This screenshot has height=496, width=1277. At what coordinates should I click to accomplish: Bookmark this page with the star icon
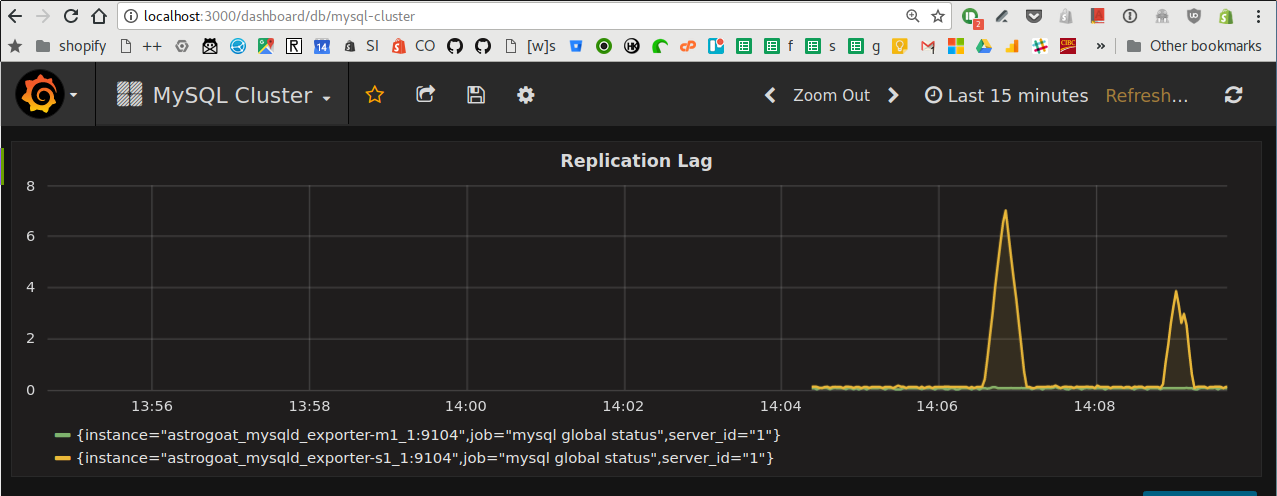point(938,16)
